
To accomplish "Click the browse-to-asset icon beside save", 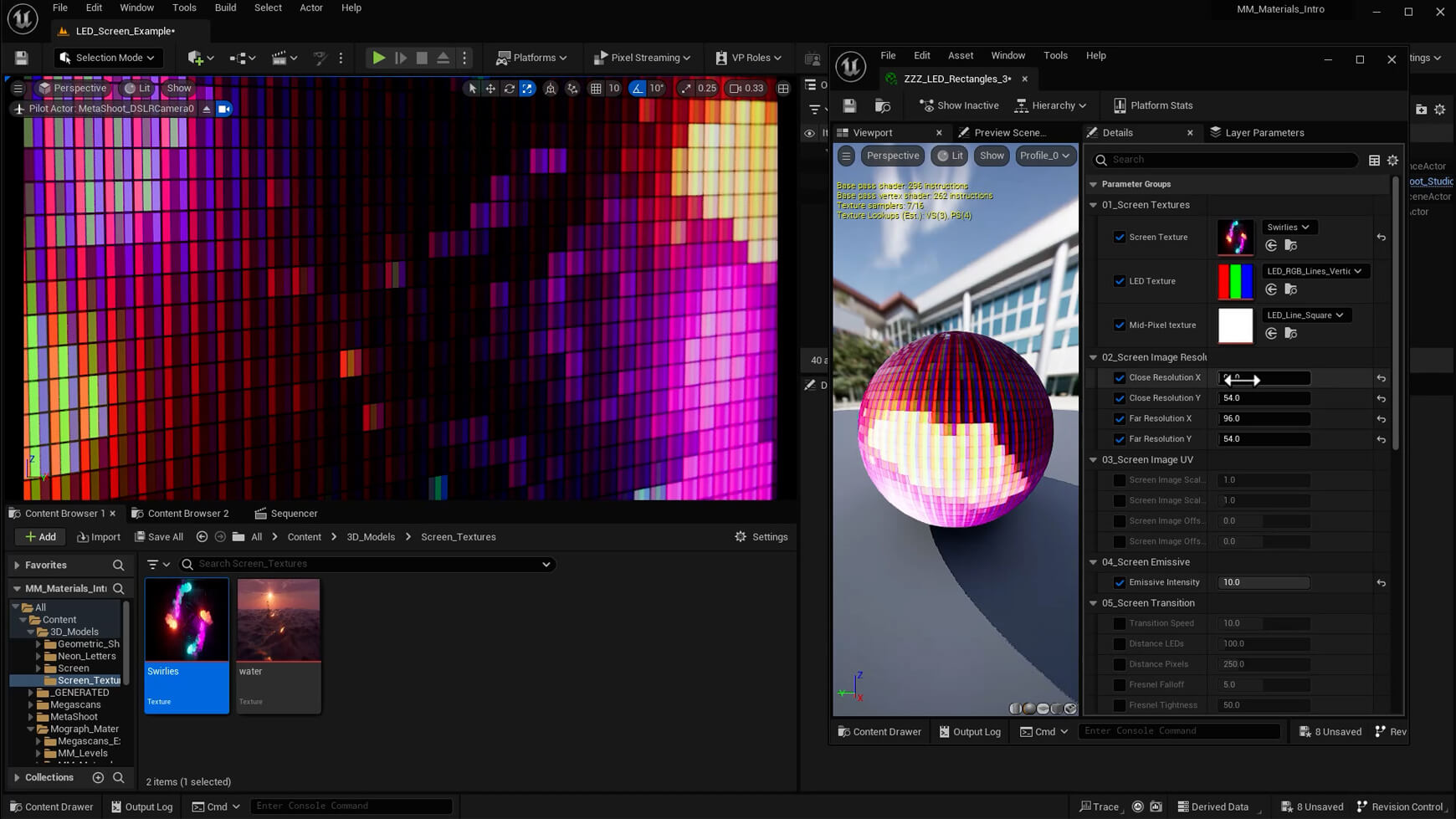I will point(882,105).
